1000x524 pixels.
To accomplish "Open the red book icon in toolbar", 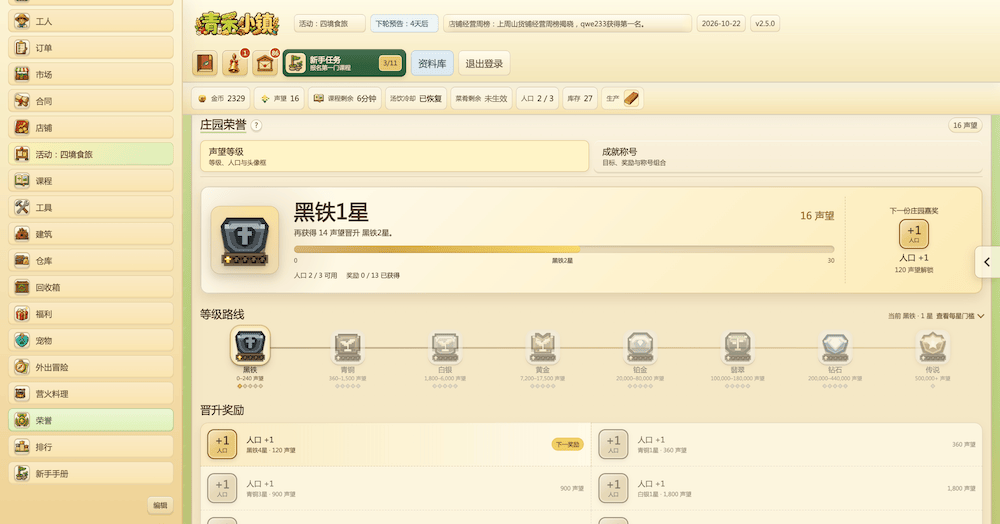I will 205,63.
